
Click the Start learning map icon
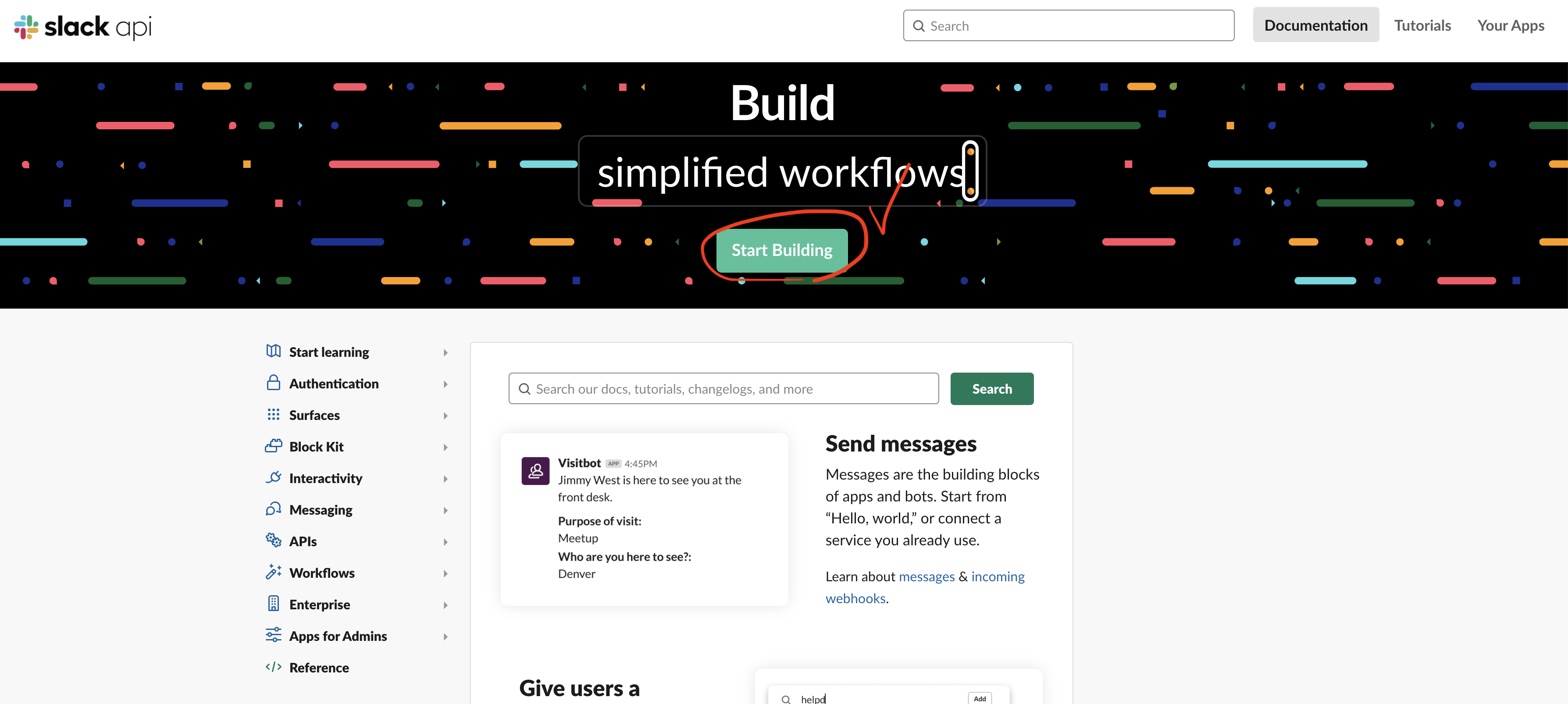point(273,351)
